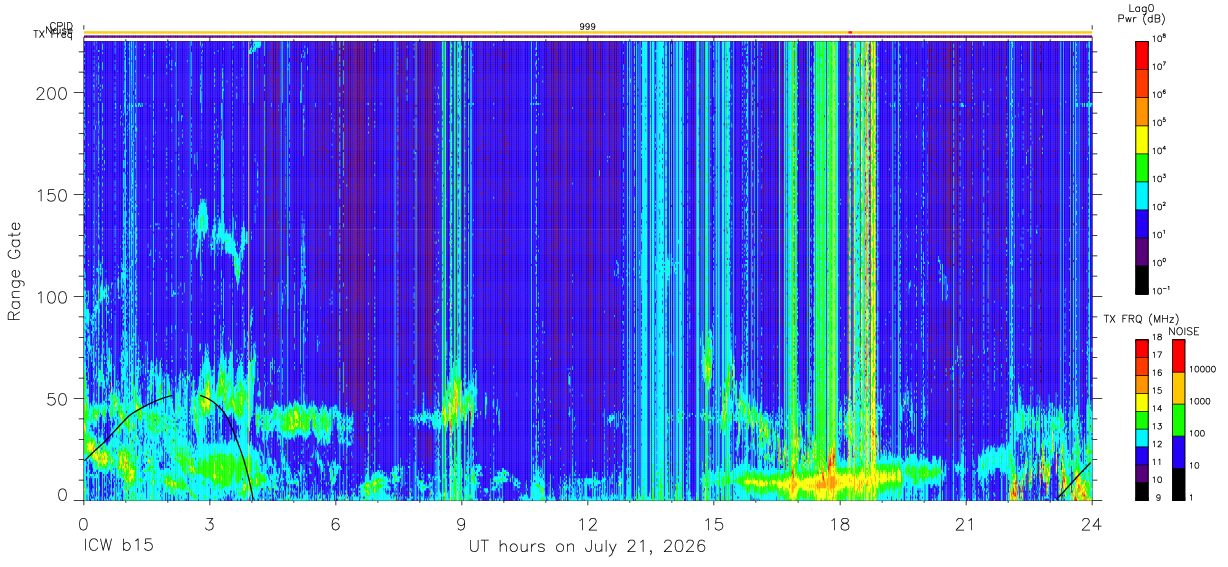This screenshot has width=1228, height=567.
Task: Click the '12' hour tick label on time axis
Action: tap(587, 524)
